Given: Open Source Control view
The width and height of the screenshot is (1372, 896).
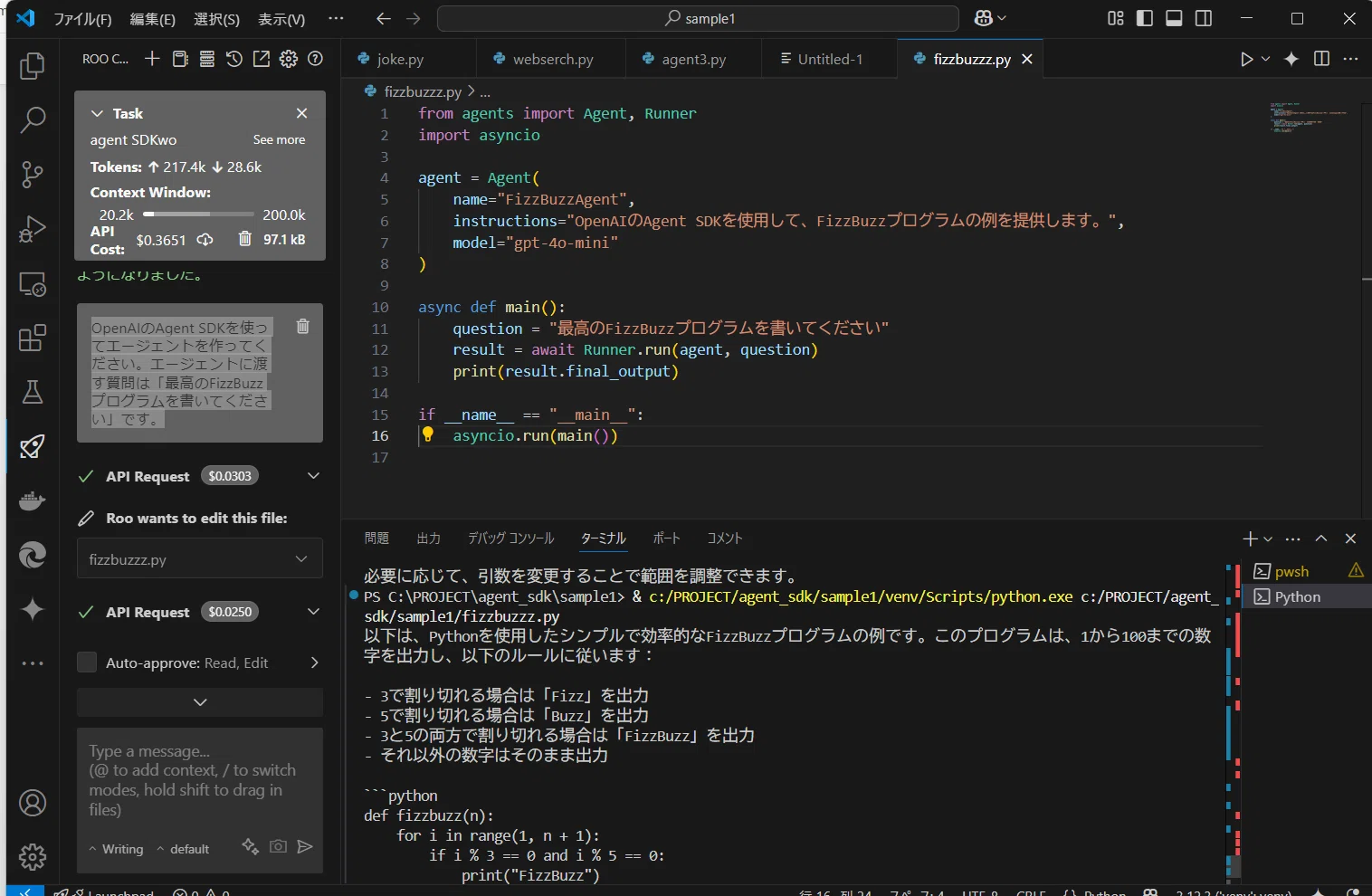Looking at the screenshot, I should [x=33, y=174].
